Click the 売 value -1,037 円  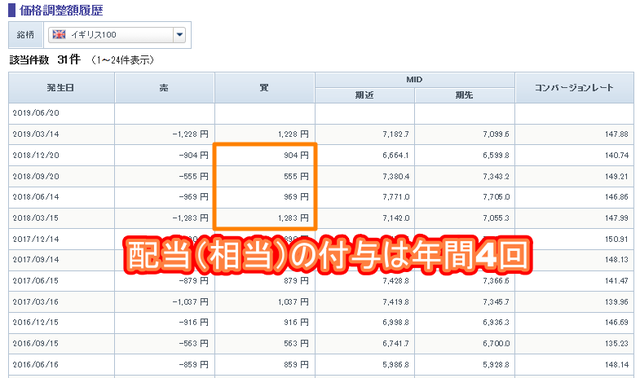click(190, 302)
